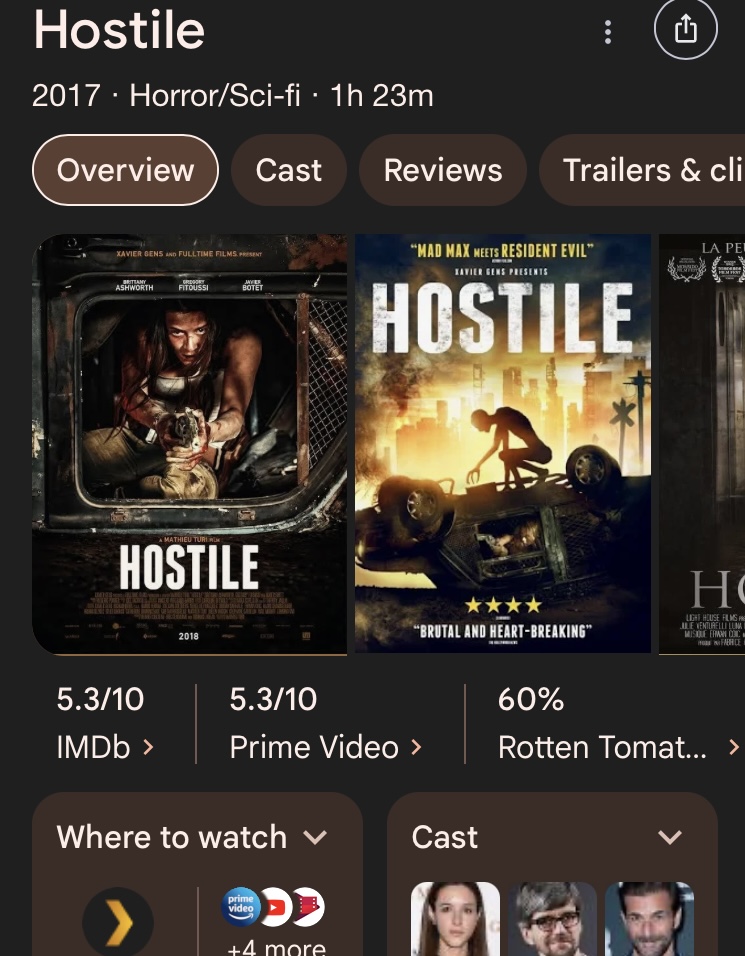Image resolution: width=745 pixels, height=956 pixels.
Task: Open the cast photo of the smiling bearded man
Action: 649,919
